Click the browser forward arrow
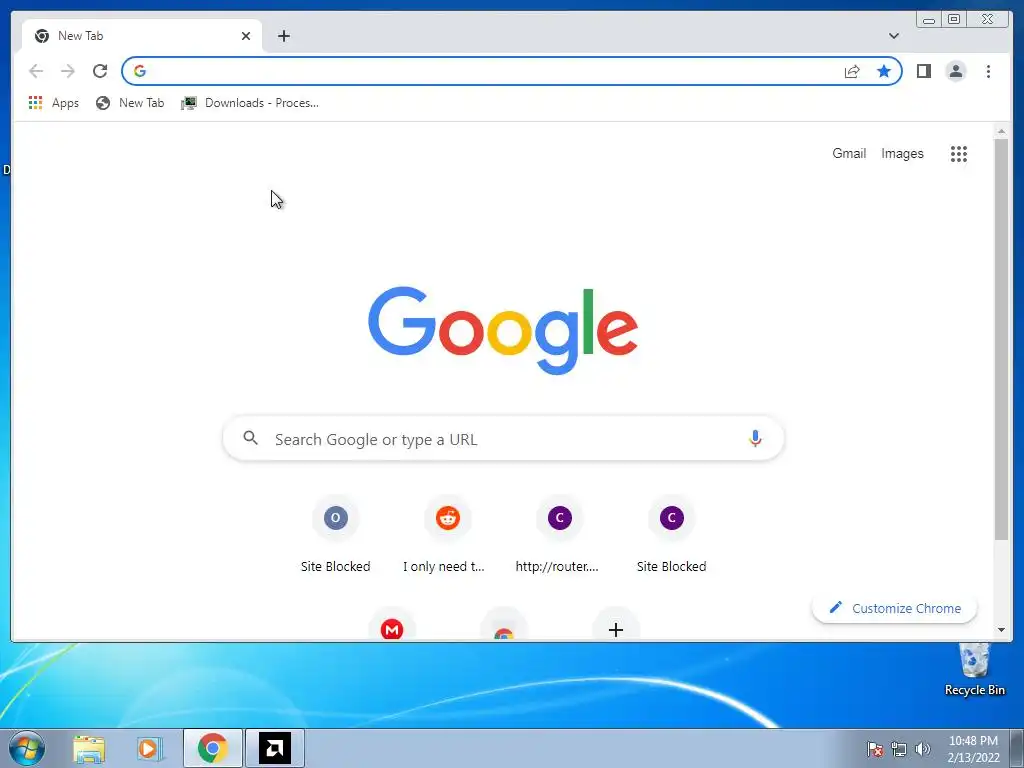Viewport: 1024px width, 768px height. [x=68, y=71]
